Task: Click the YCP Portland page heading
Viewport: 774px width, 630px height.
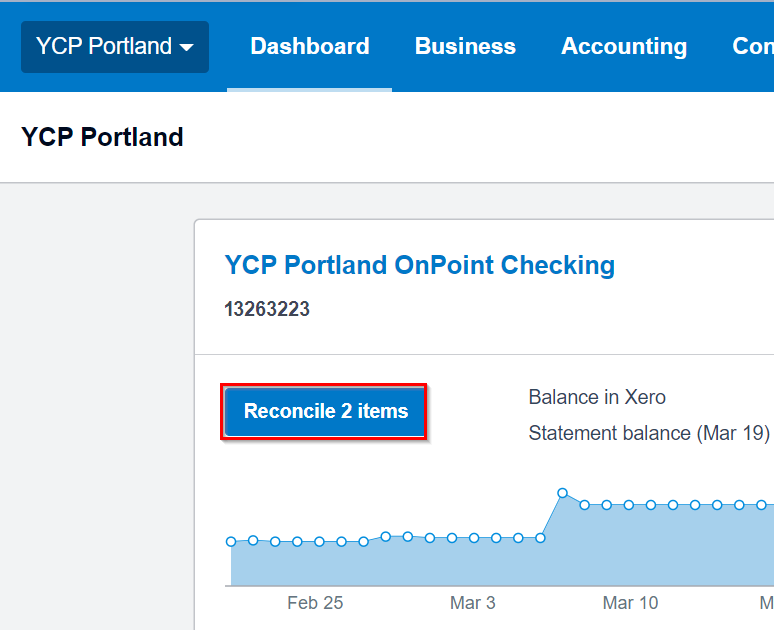Action: [102, 137]
